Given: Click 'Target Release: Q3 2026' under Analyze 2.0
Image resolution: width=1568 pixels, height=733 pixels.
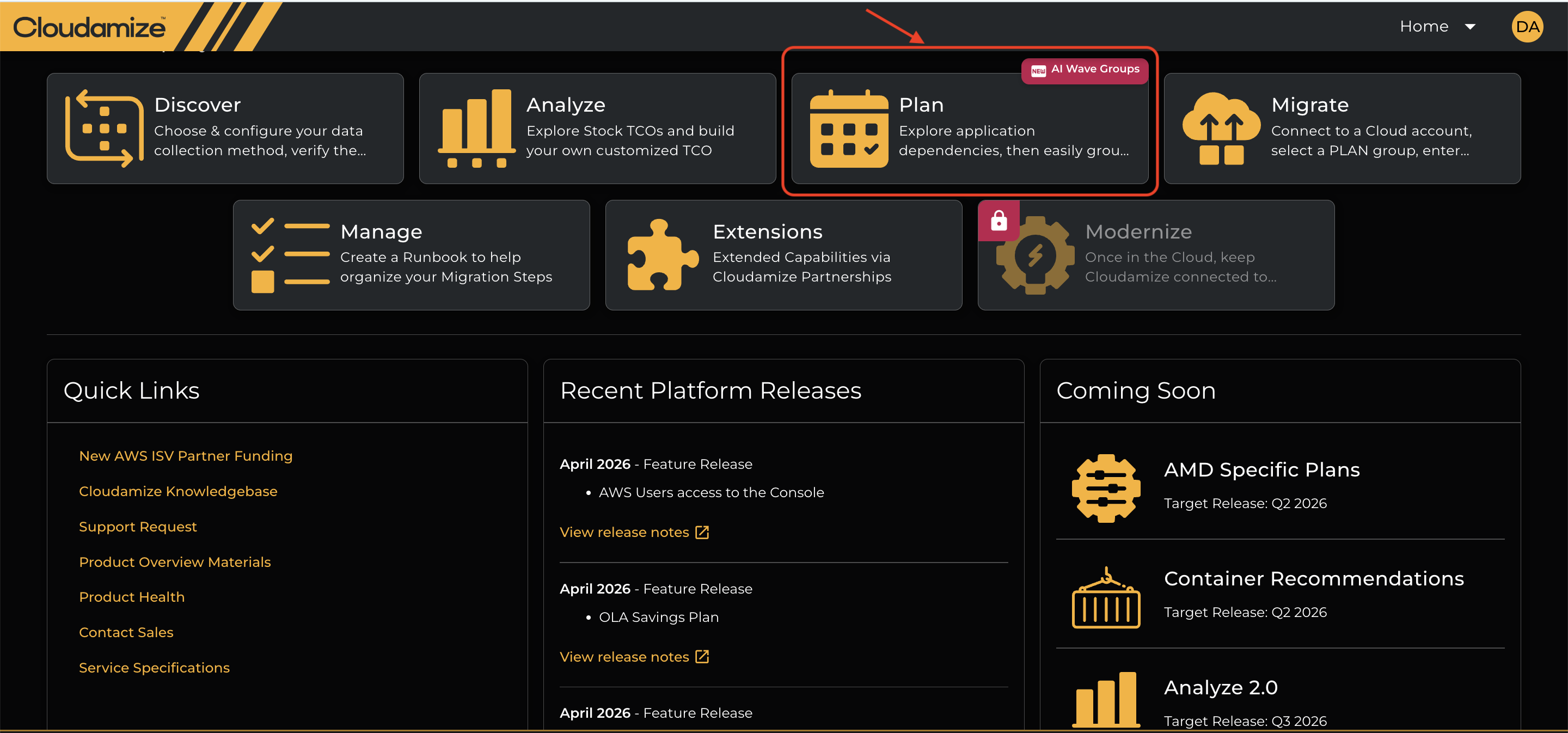Looking at the screenshot, I should pyautogui.click(x=1245, y=721).
